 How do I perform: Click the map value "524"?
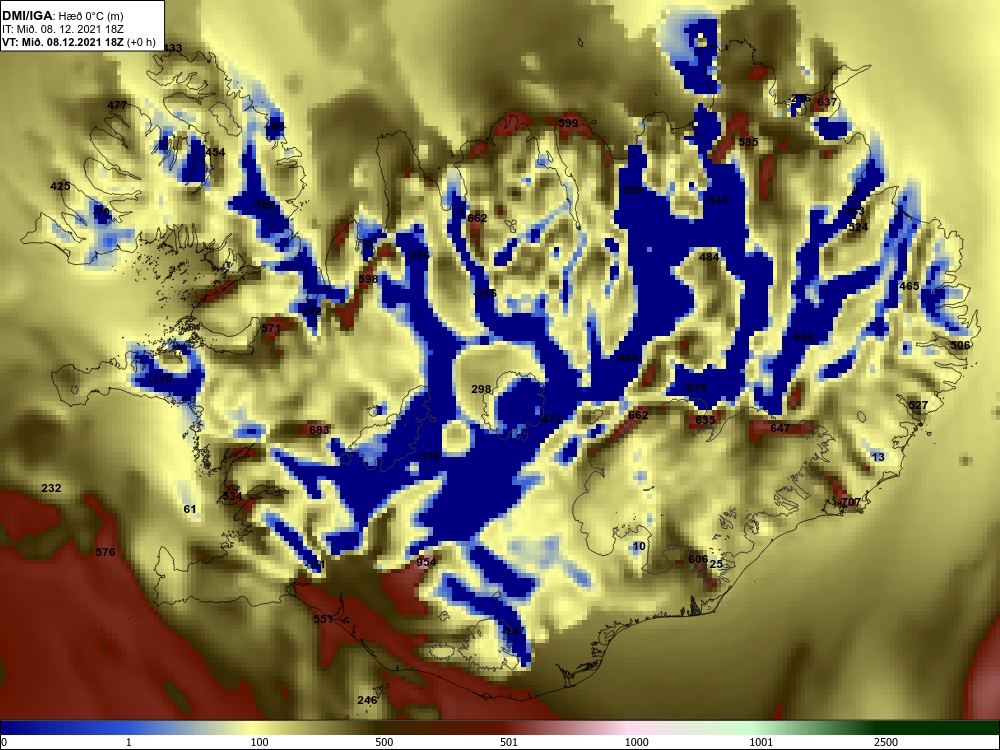[x=858, y=227]
